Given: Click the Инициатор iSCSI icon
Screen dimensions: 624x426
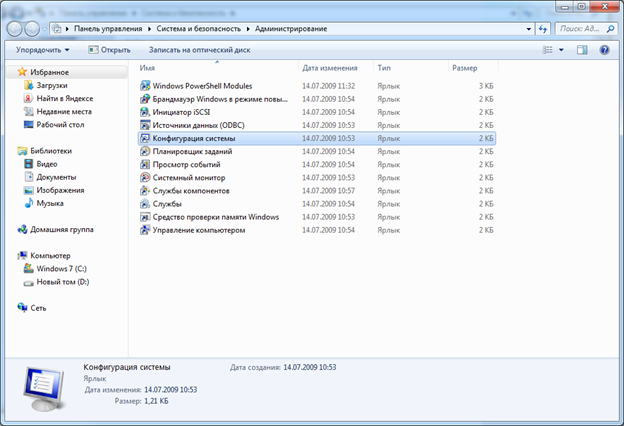Looking at the screenshot, I should pos(145,112).
